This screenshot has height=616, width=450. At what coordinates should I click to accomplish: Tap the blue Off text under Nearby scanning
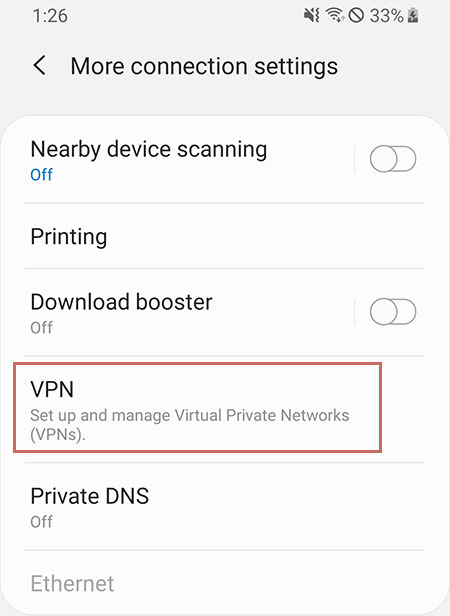coord(41,174)
